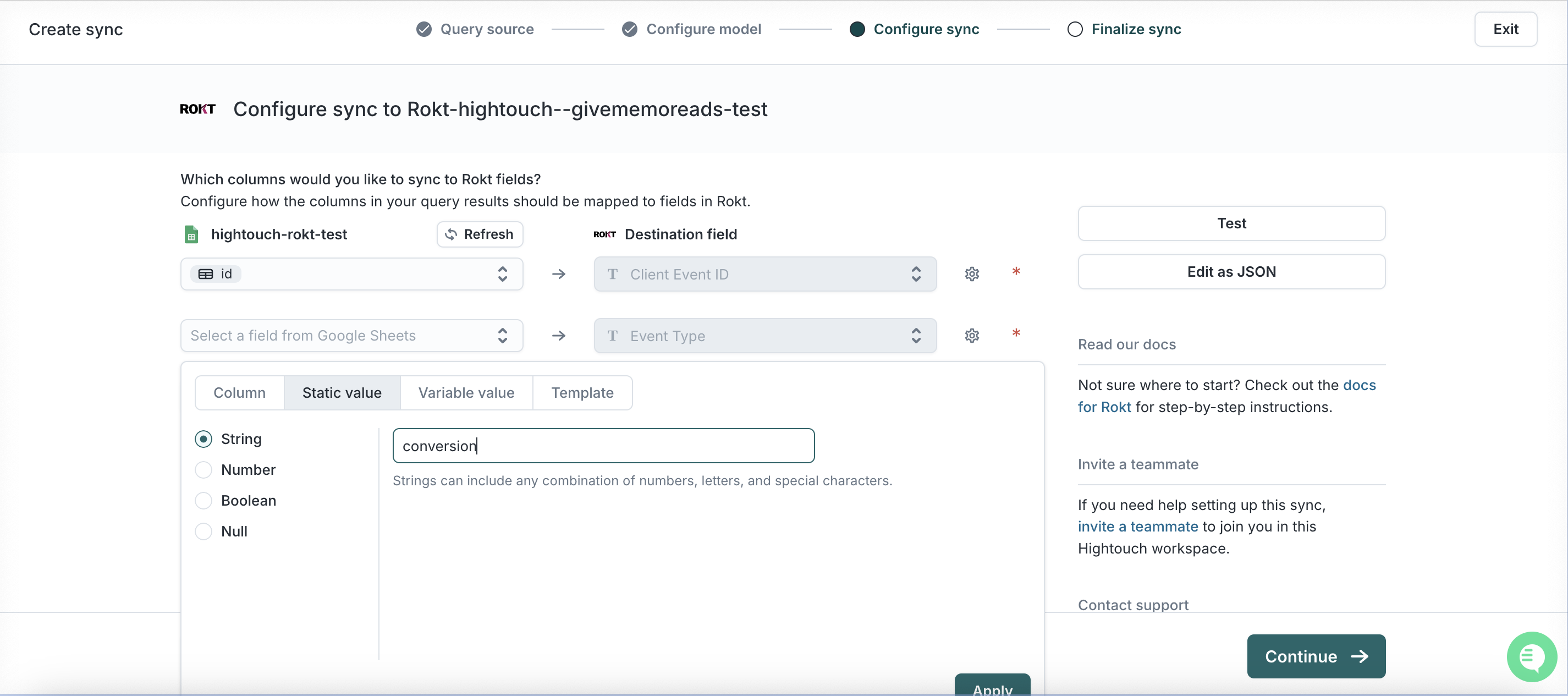Click the Contact support heading
This screenshot has height=696, width=1568.
[1133, 605]
